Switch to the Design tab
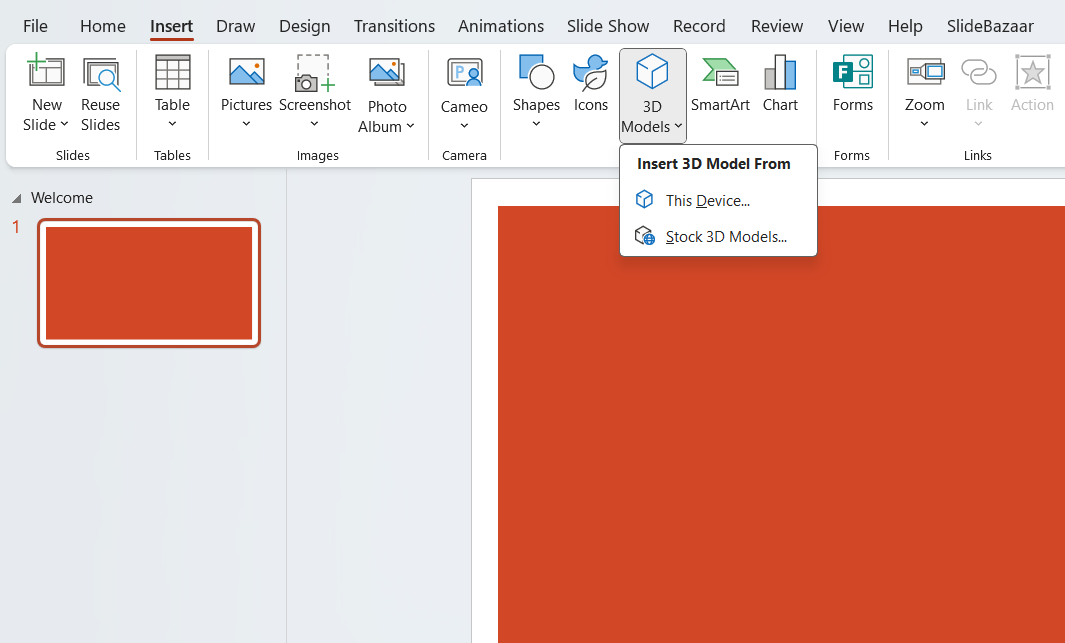Viewport: 1065px width, 643px height. tap(304, 26)
